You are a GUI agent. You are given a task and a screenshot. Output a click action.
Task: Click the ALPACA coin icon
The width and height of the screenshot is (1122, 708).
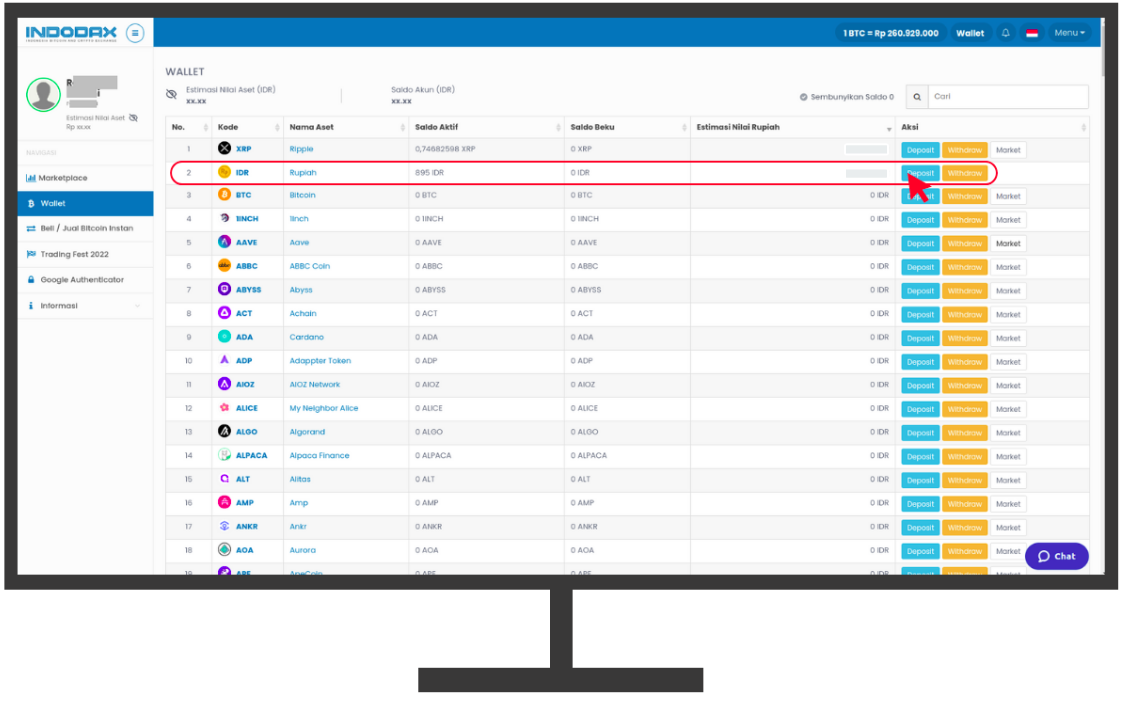pos(224,455)
